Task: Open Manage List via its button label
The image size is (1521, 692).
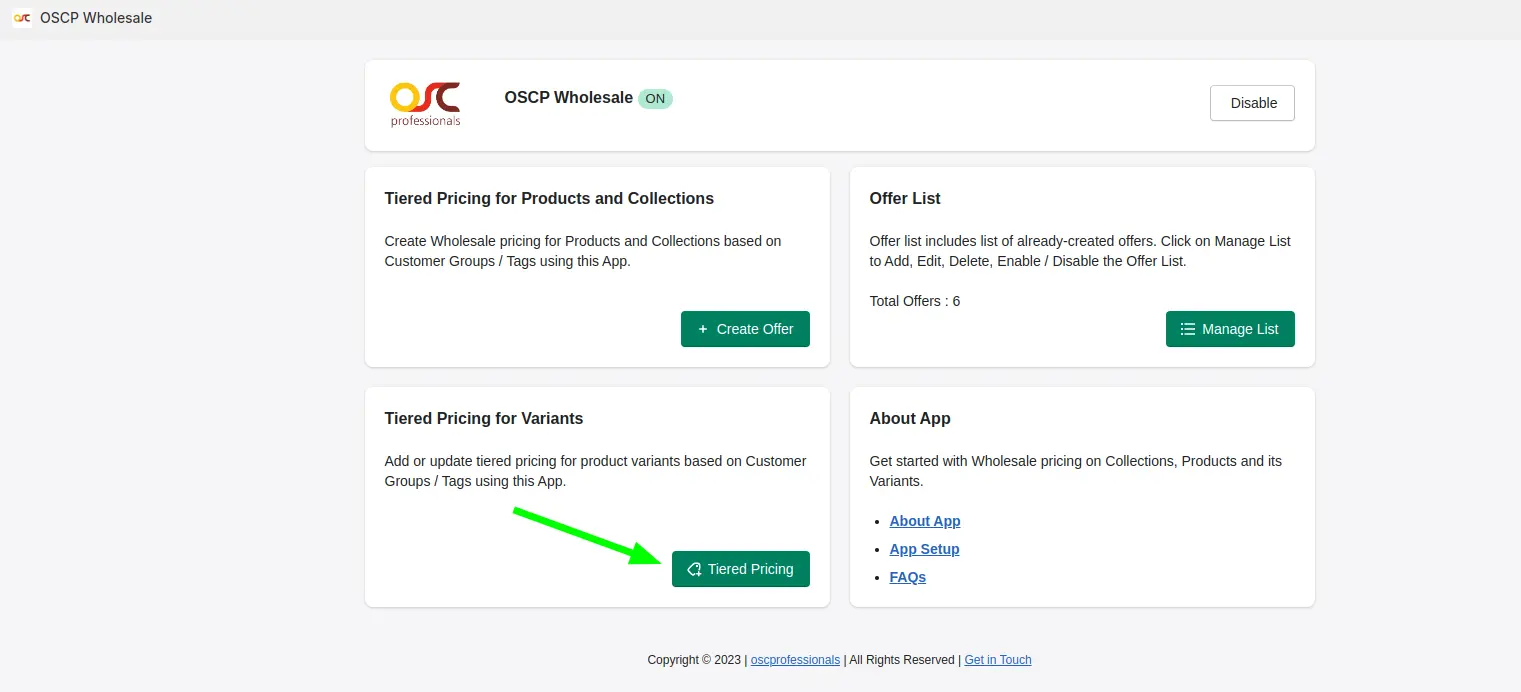Action: click(1240, 329)
